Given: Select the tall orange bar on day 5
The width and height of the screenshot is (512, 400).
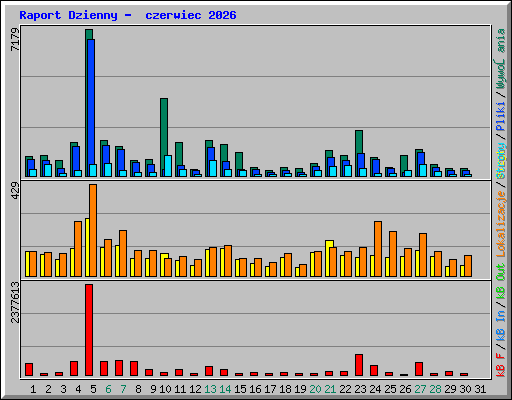Looking at the screenshot, I should point(93,230).
